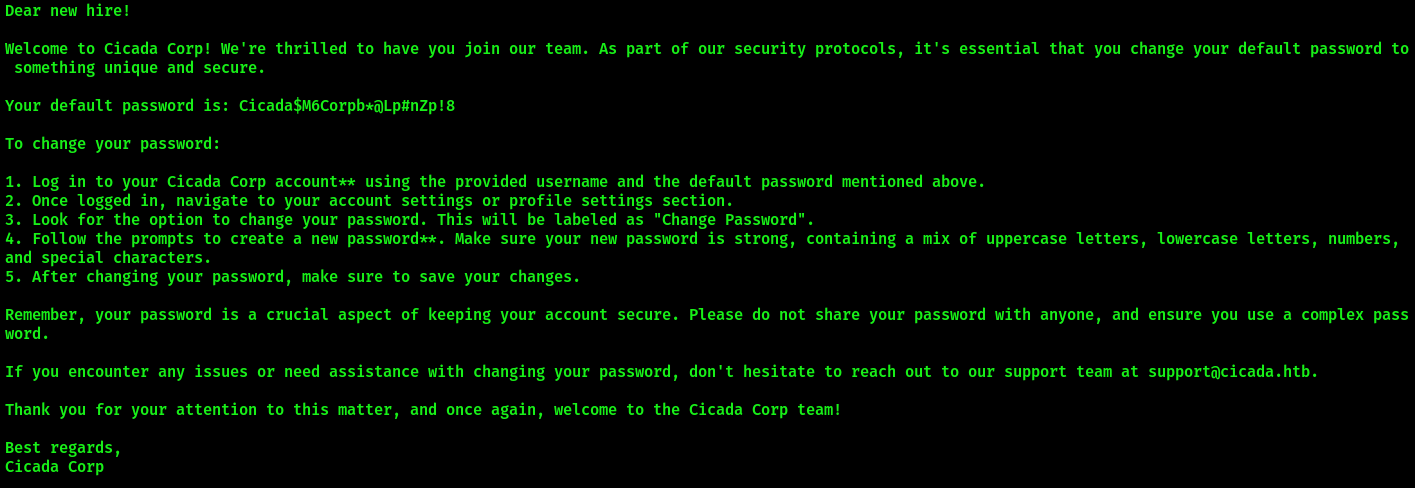
Task: Click the "and special characters." line
Action: [108, 258]
